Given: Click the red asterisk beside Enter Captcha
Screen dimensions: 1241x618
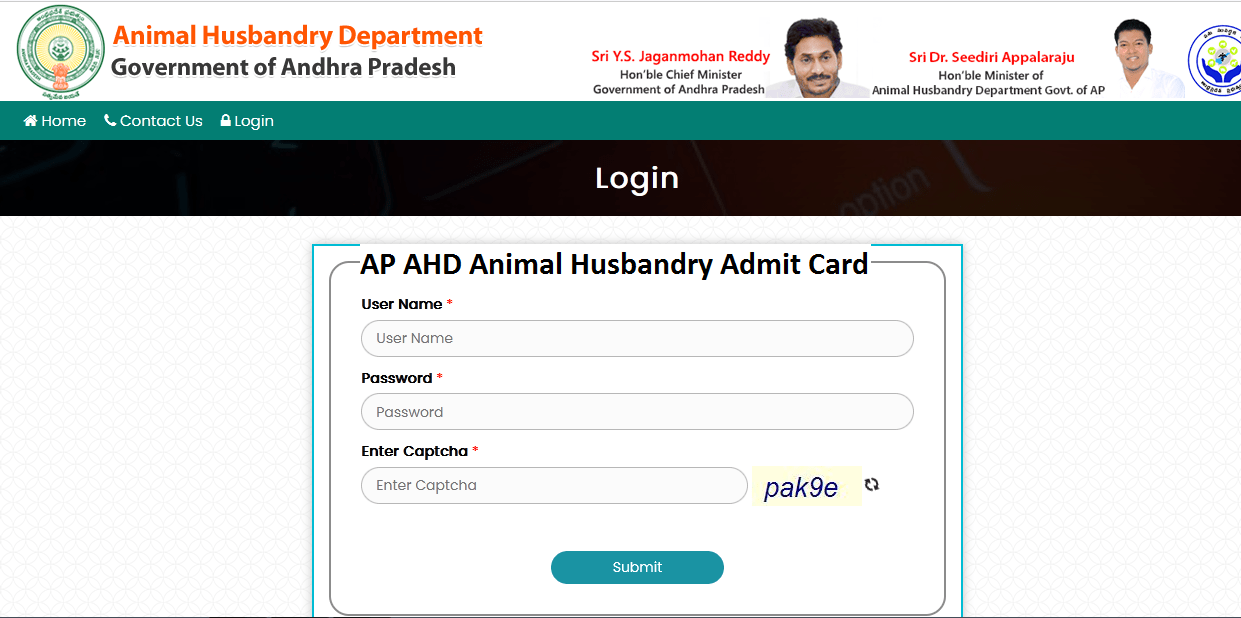Looking at the screenshot, I should 476,448.
